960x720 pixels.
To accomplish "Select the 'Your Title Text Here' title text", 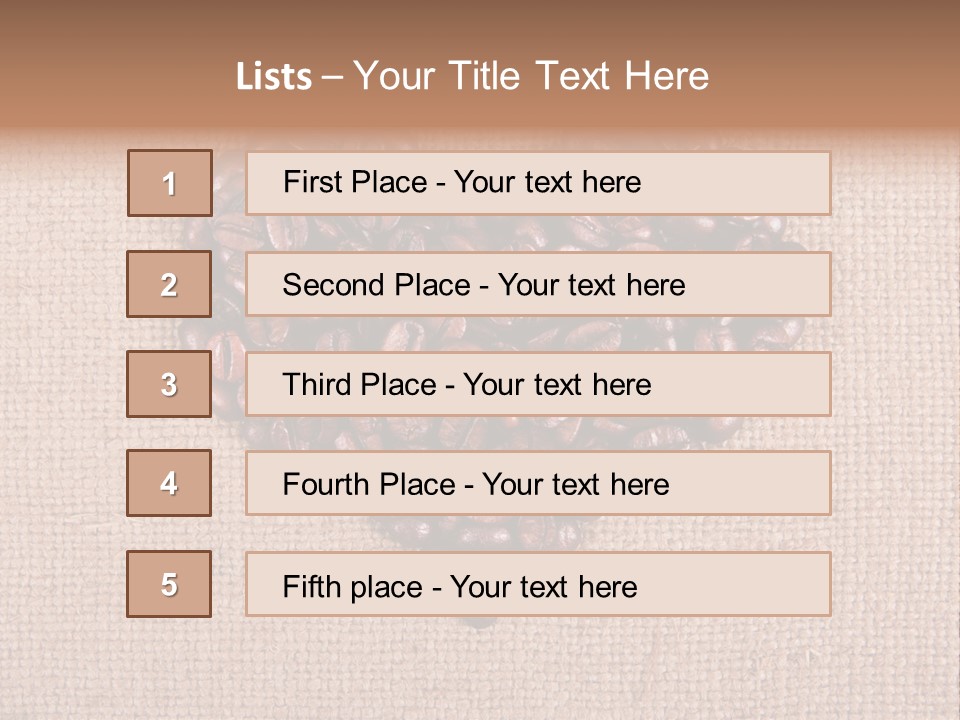I will tap(531, 76).
